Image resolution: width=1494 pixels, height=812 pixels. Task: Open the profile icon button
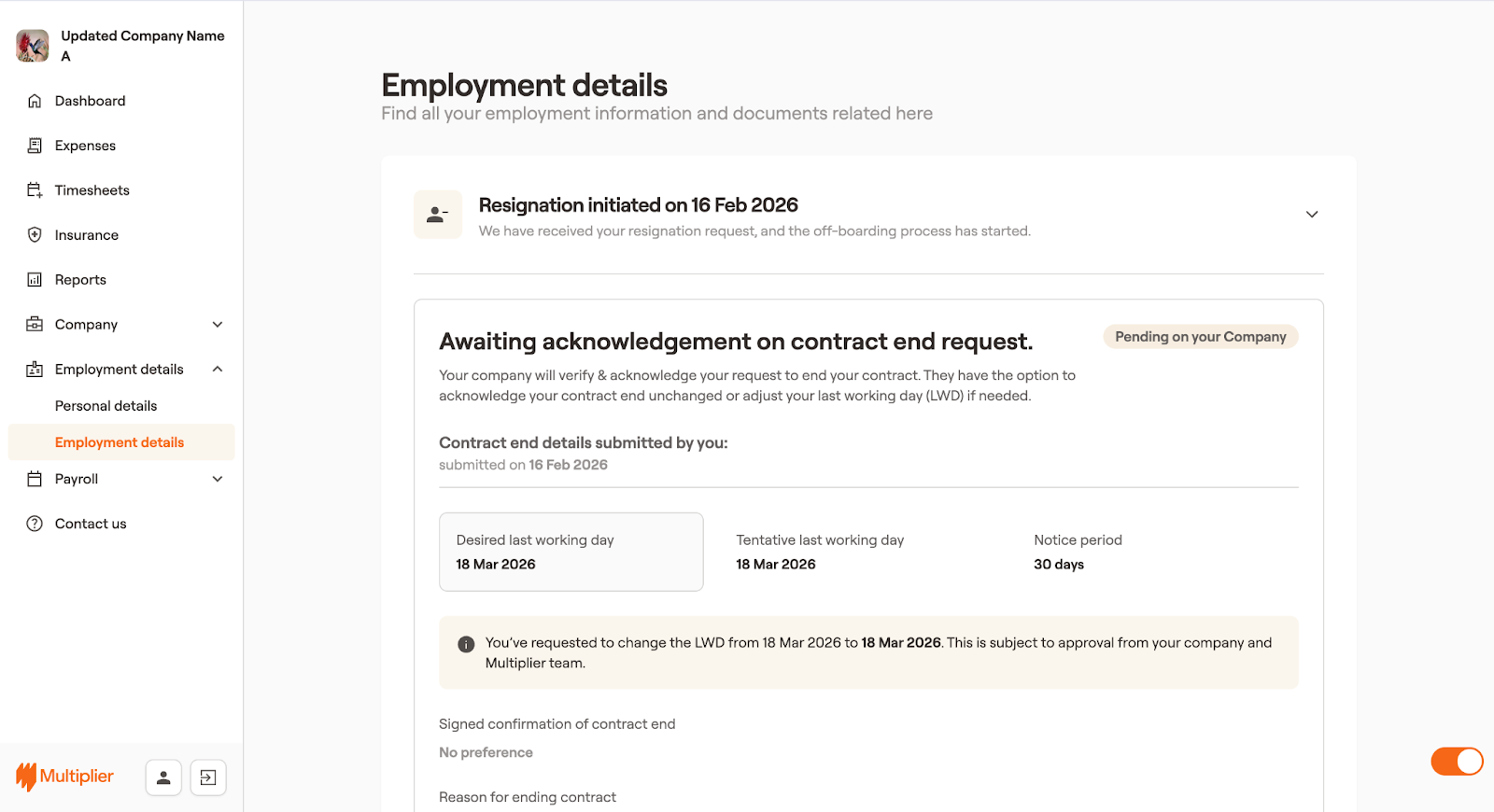point(163,777)
